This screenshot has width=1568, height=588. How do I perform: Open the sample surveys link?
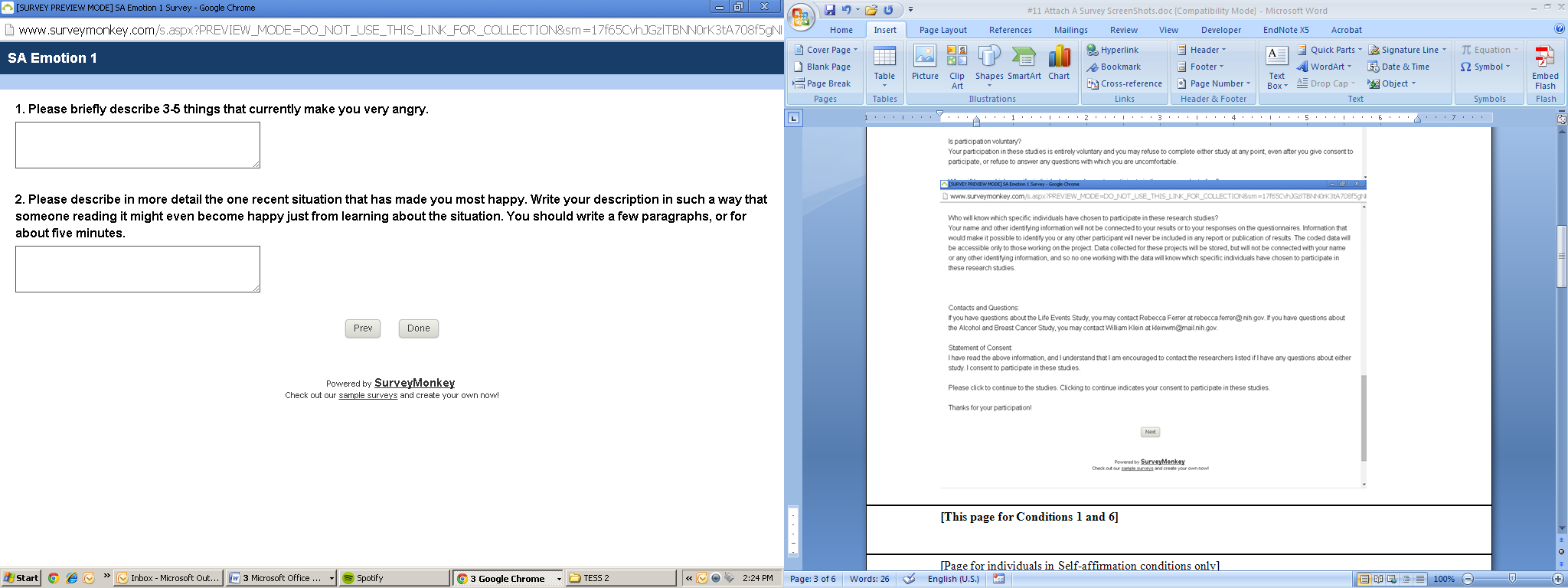coord(368,395)
